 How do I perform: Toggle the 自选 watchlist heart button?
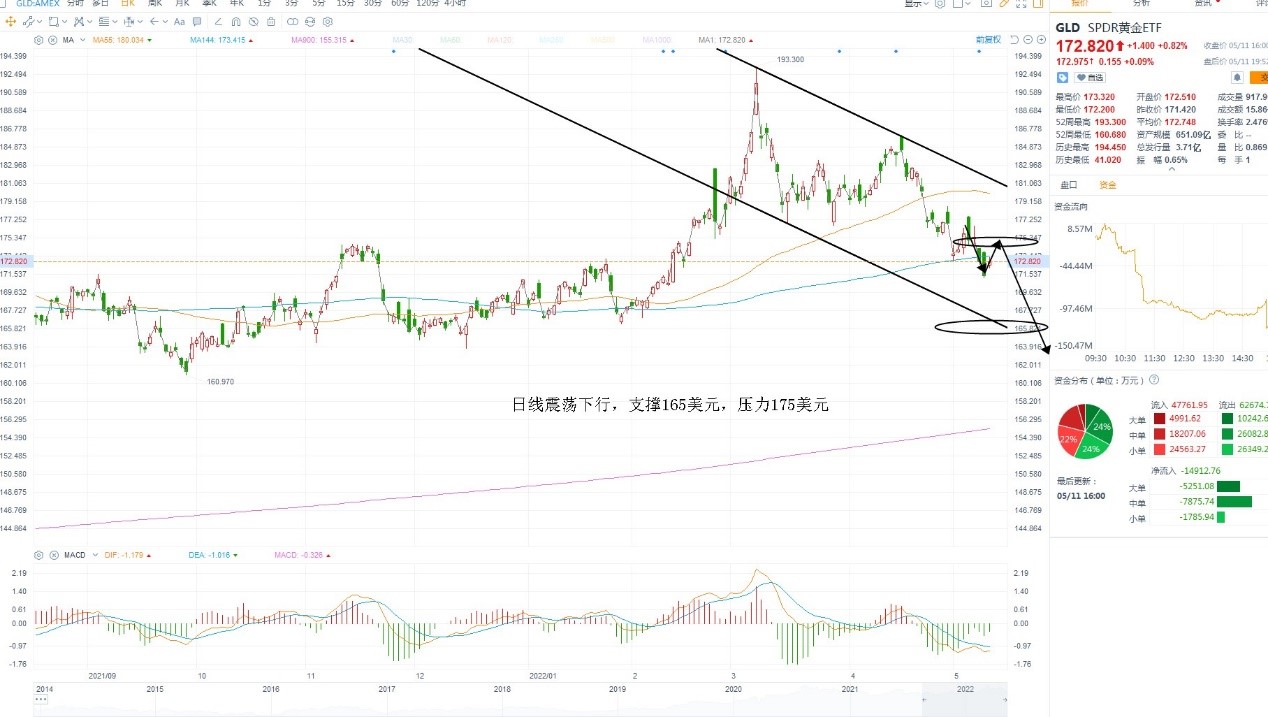click(x=1090, y=77)
